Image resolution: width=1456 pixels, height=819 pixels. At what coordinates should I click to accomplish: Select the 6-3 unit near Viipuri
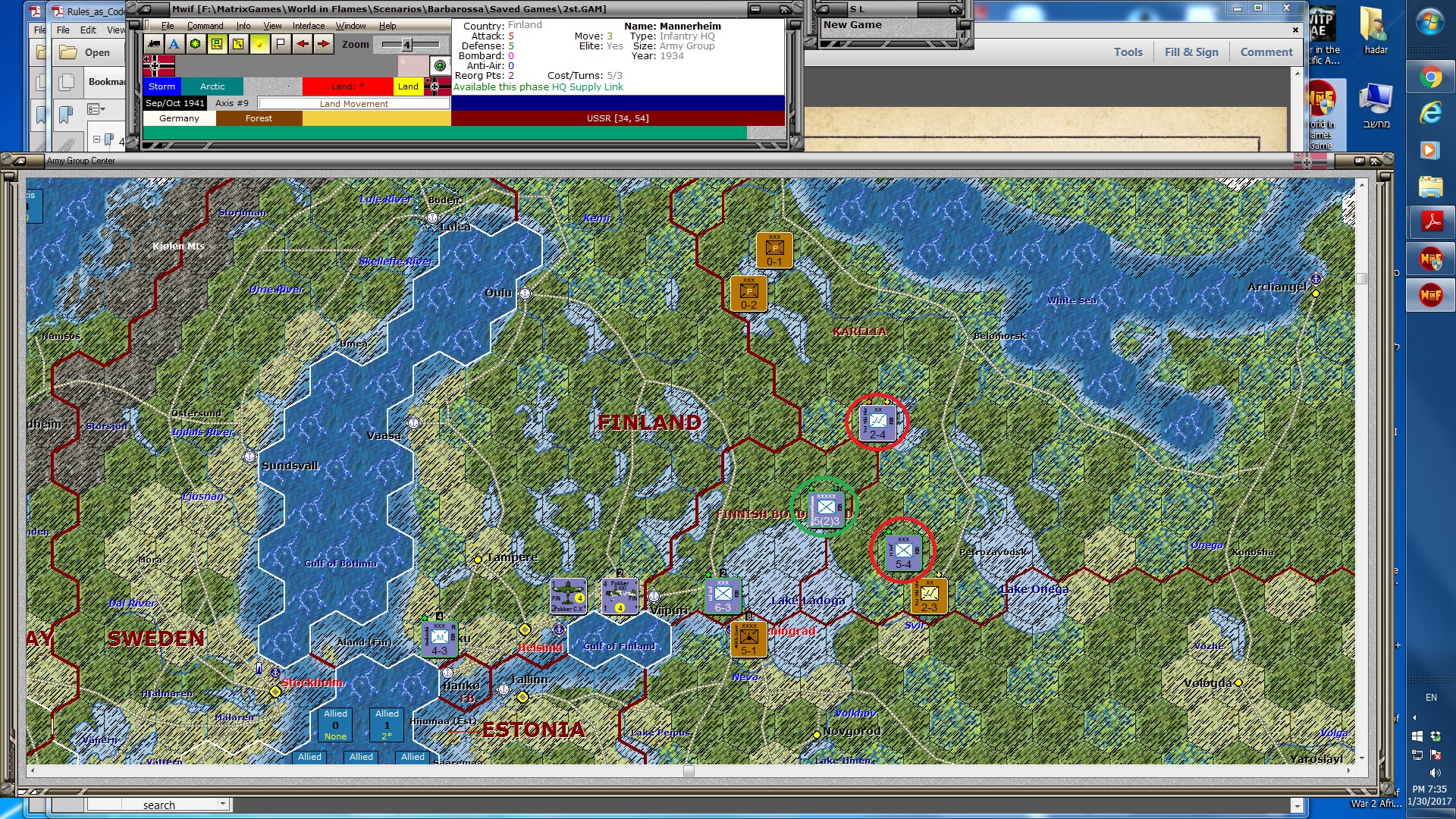[x=723, y=596]
